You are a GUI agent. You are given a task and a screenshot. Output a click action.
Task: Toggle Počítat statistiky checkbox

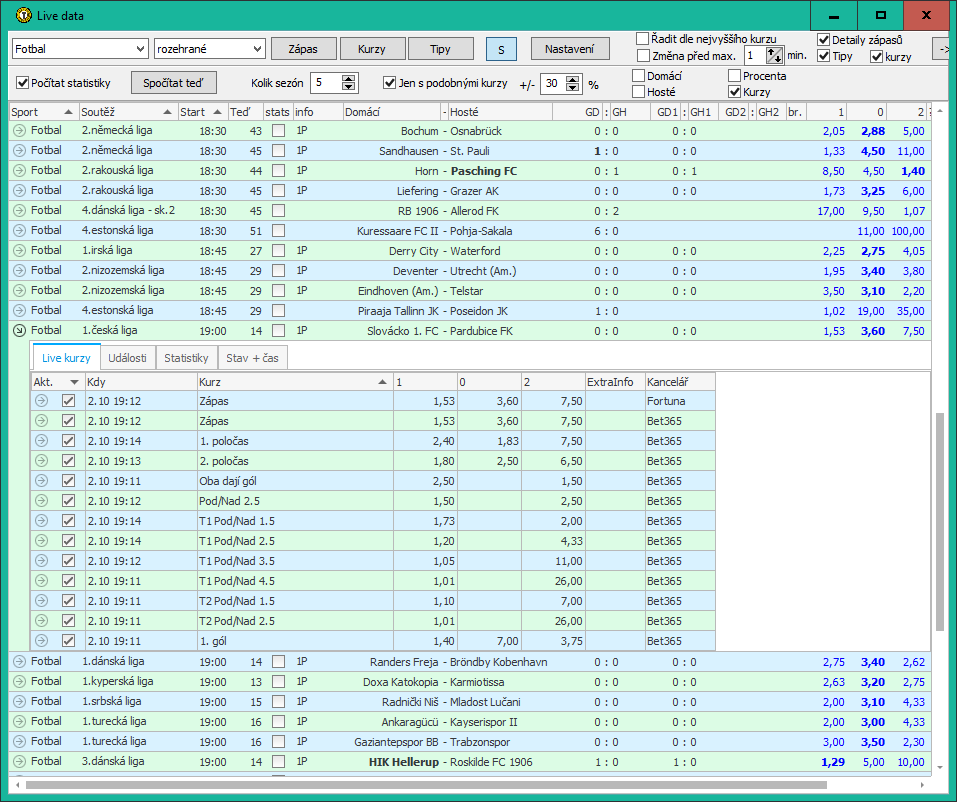point(23,83)
